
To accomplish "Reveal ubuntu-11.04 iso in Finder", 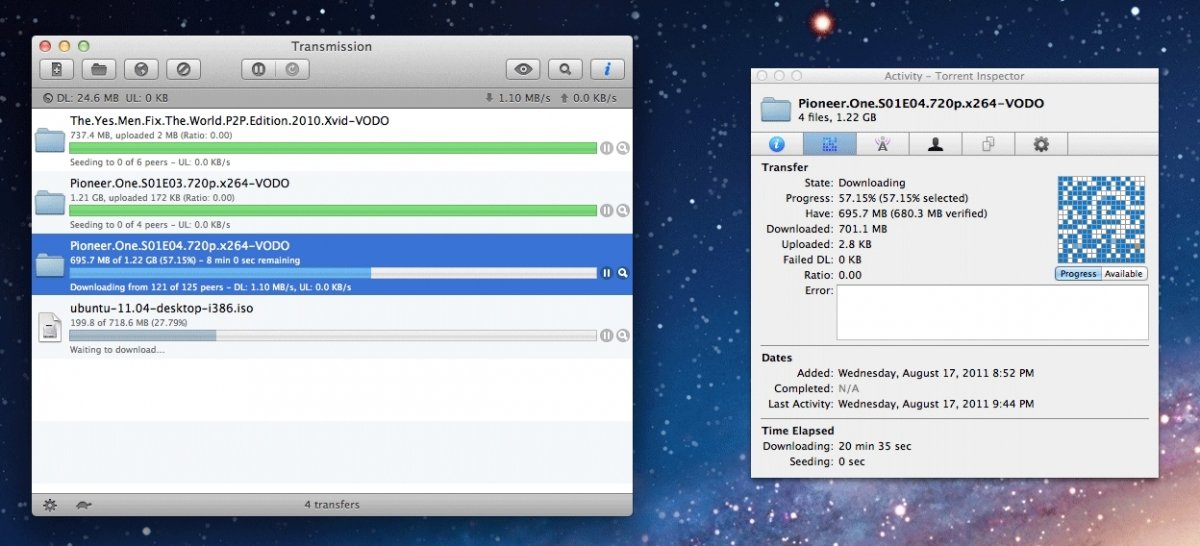I will pos(622,335).
